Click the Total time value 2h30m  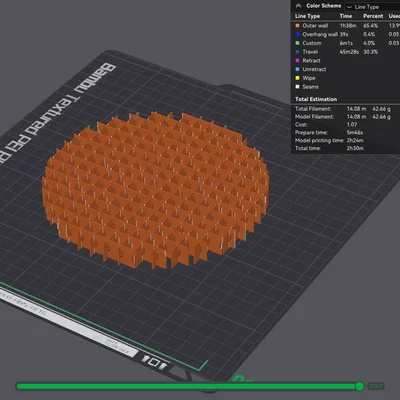coord(355,148)
